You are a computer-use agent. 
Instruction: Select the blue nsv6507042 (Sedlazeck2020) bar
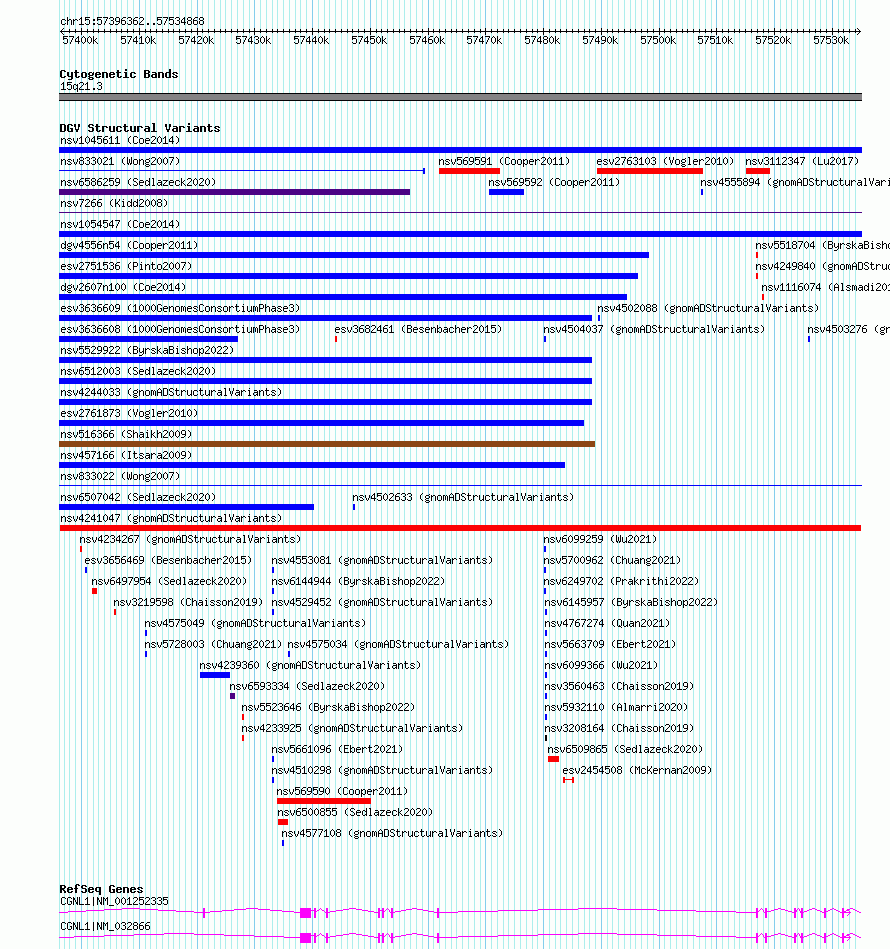click(186, 507)
